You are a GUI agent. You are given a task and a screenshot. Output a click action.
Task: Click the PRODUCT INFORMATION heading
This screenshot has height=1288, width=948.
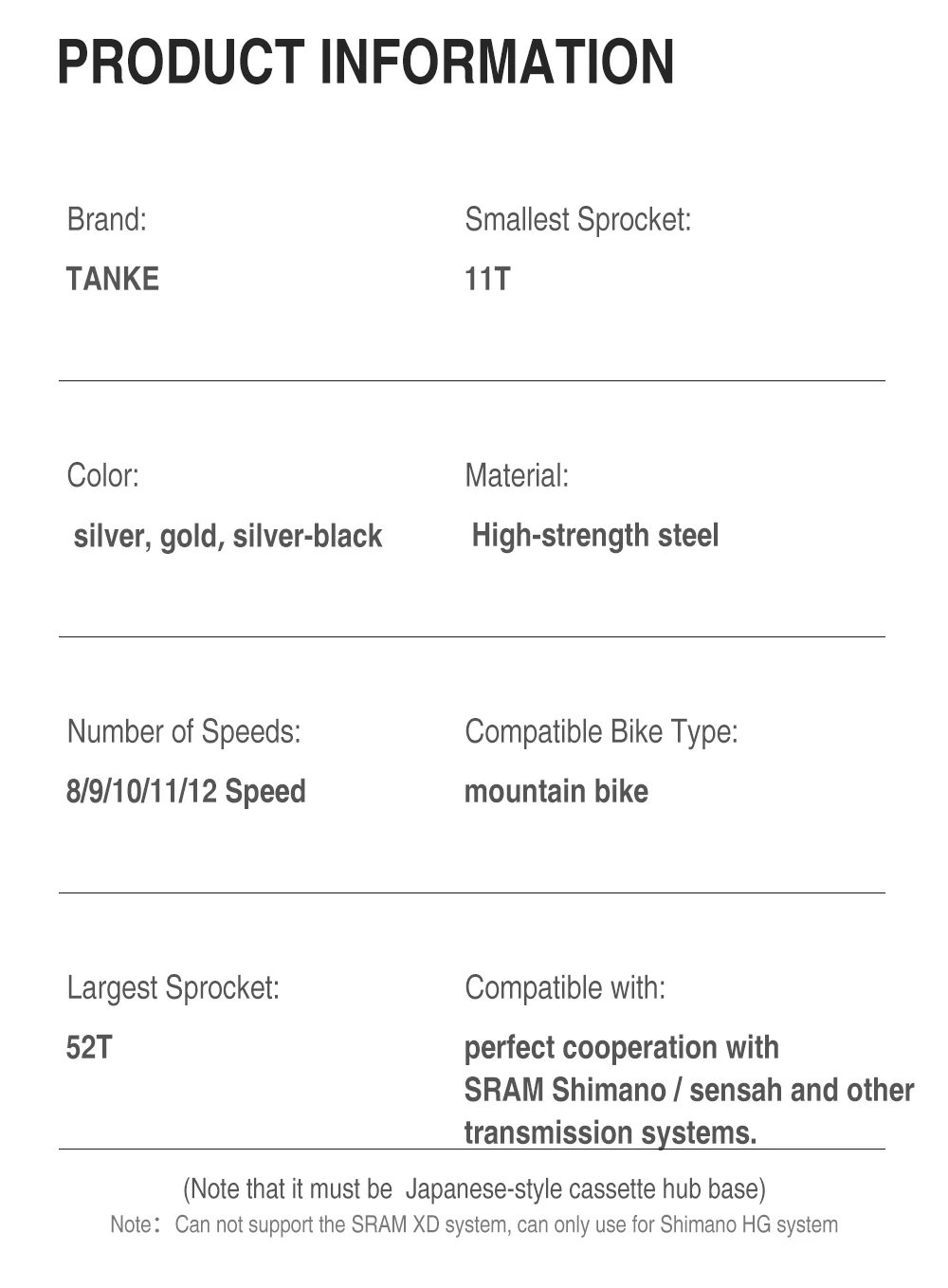(x=366, y=63)
